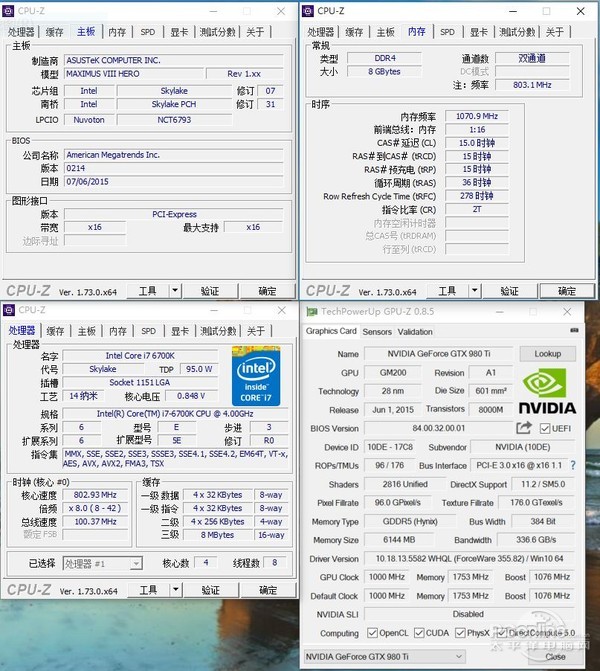
Task: Click the Lookup button in GPU-Z
Action: [547, 353]
